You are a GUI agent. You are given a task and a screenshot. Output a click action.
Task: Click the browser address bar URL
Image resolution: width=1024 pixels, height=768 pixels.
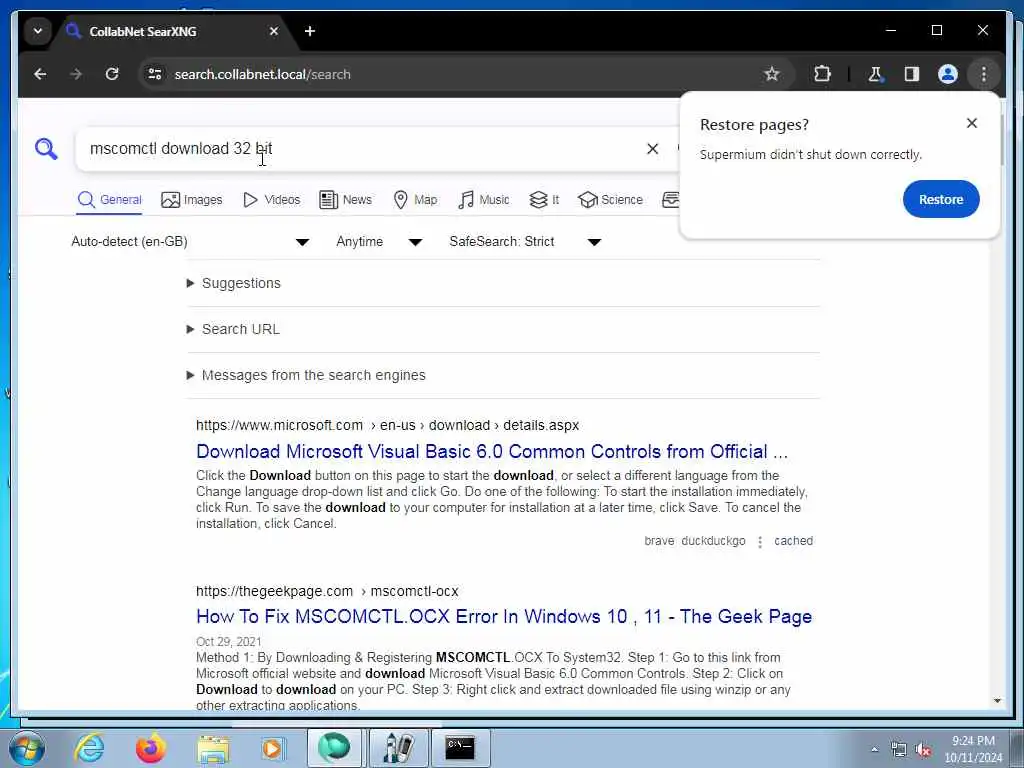263,74
